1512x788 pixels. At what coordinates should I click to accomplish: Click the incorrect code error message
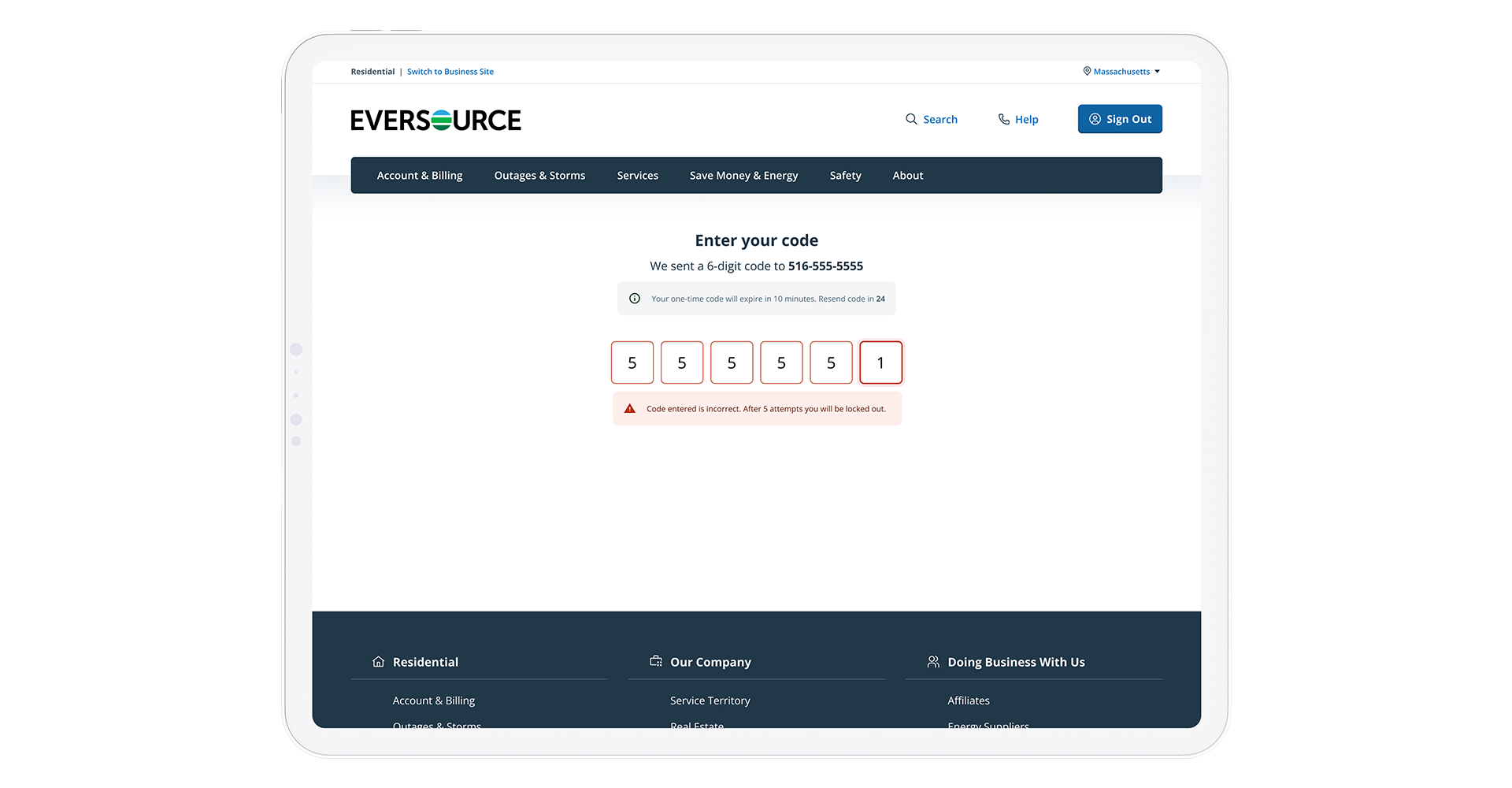[758, 409]
